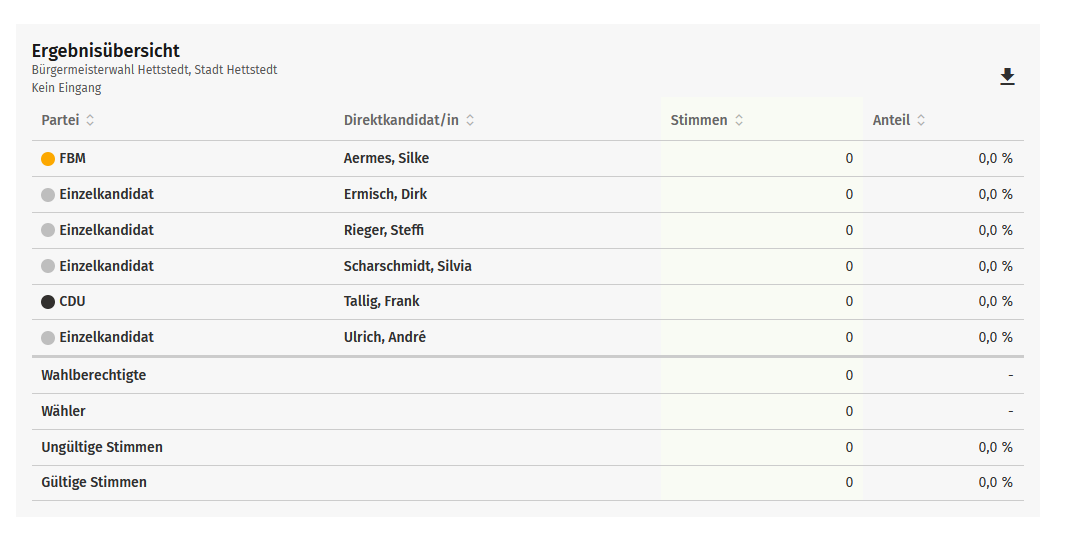Viewport: 1080px width, 534px height.
Task: Click the download results icon
Action: (x=1007, y=77)
